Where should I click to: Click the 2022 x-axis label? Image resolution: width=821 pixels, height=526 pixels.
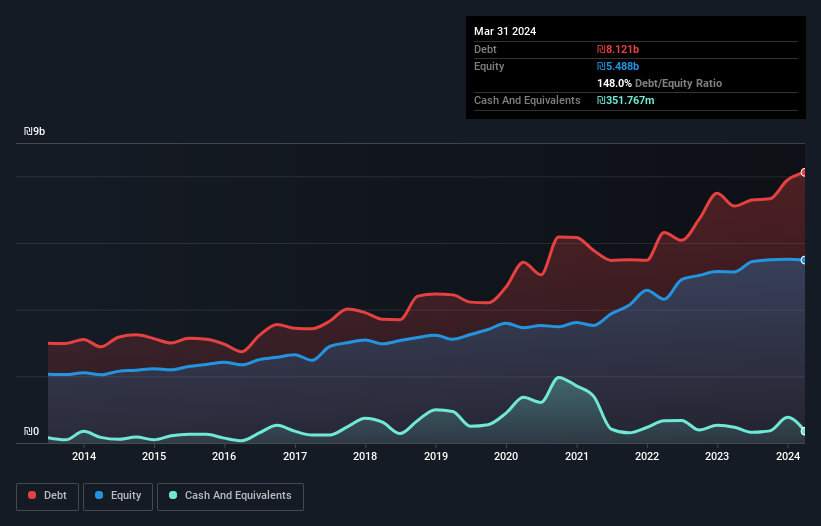(647, 456)
